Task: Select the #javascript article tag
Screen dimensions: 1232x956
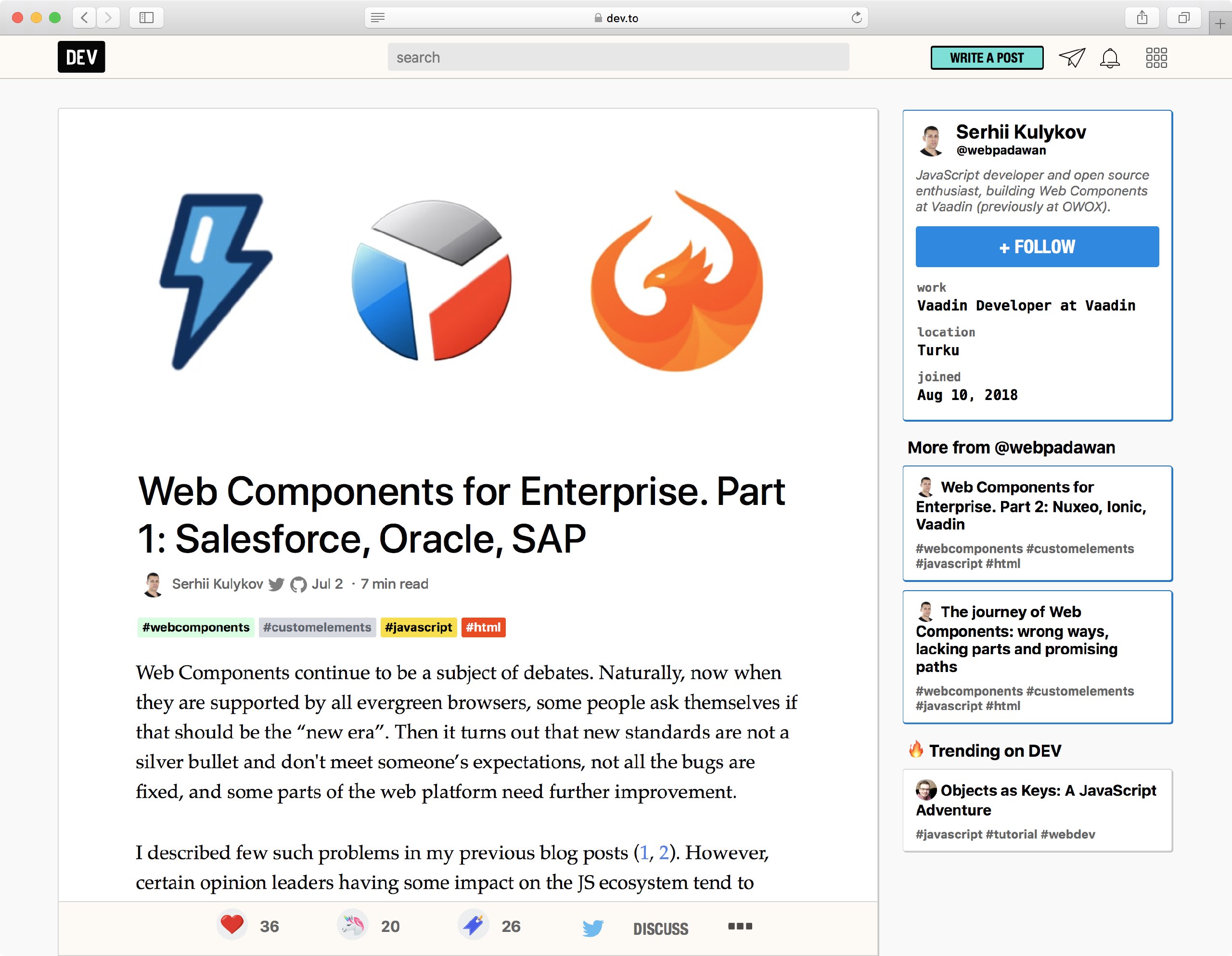Action: click(419, 627)
